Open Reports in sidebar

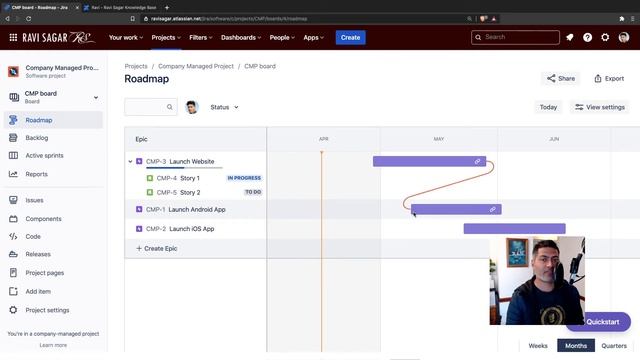[x=53, y=174]
